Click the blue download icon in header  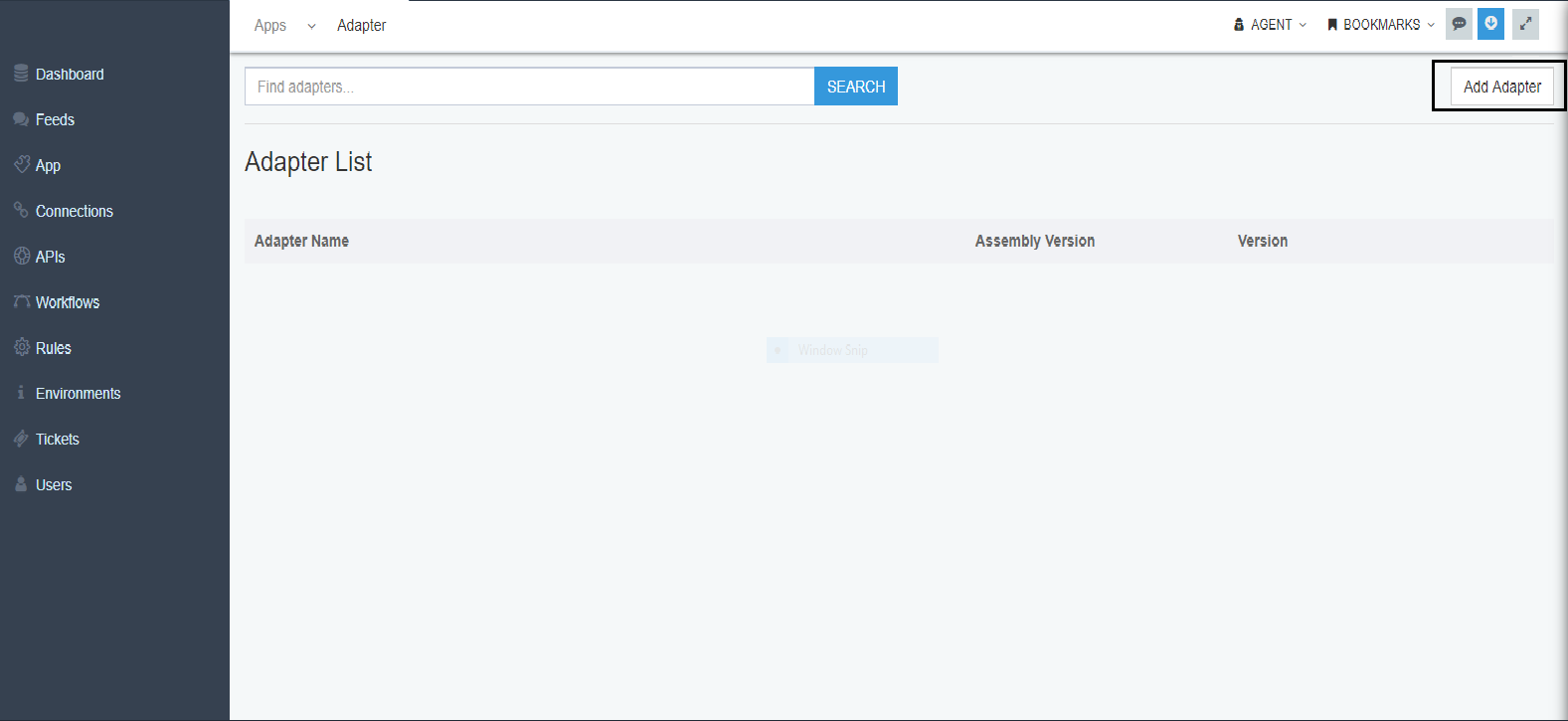point(1490,24)
